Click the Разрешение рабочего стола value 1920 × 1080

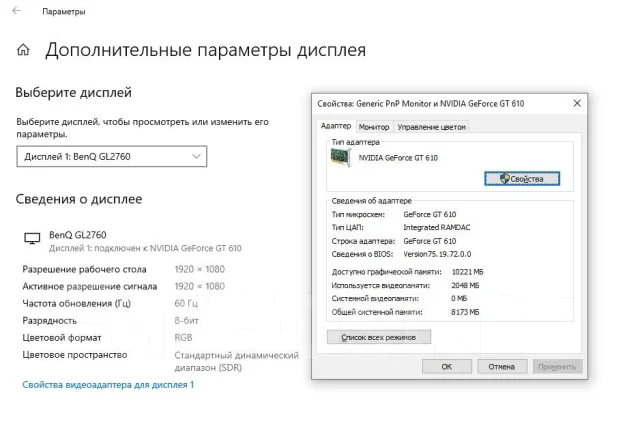200,269
